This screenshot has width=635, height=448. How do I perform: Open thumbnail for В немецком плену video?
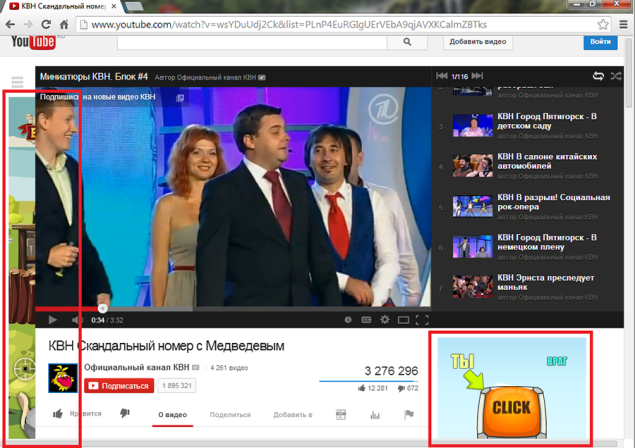473,247
